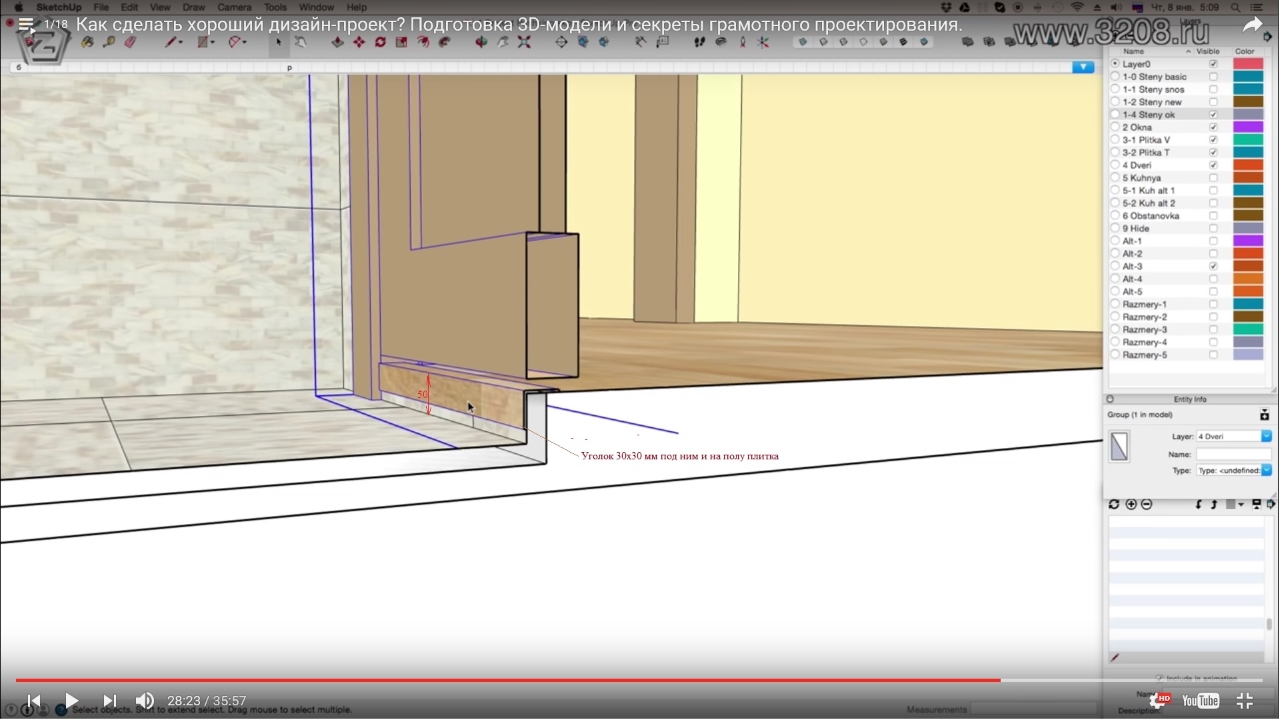The height and width of the screenshot is (720, 1280).
Task: Set 6 Obstanovka as active layer
Action: 1116,216
